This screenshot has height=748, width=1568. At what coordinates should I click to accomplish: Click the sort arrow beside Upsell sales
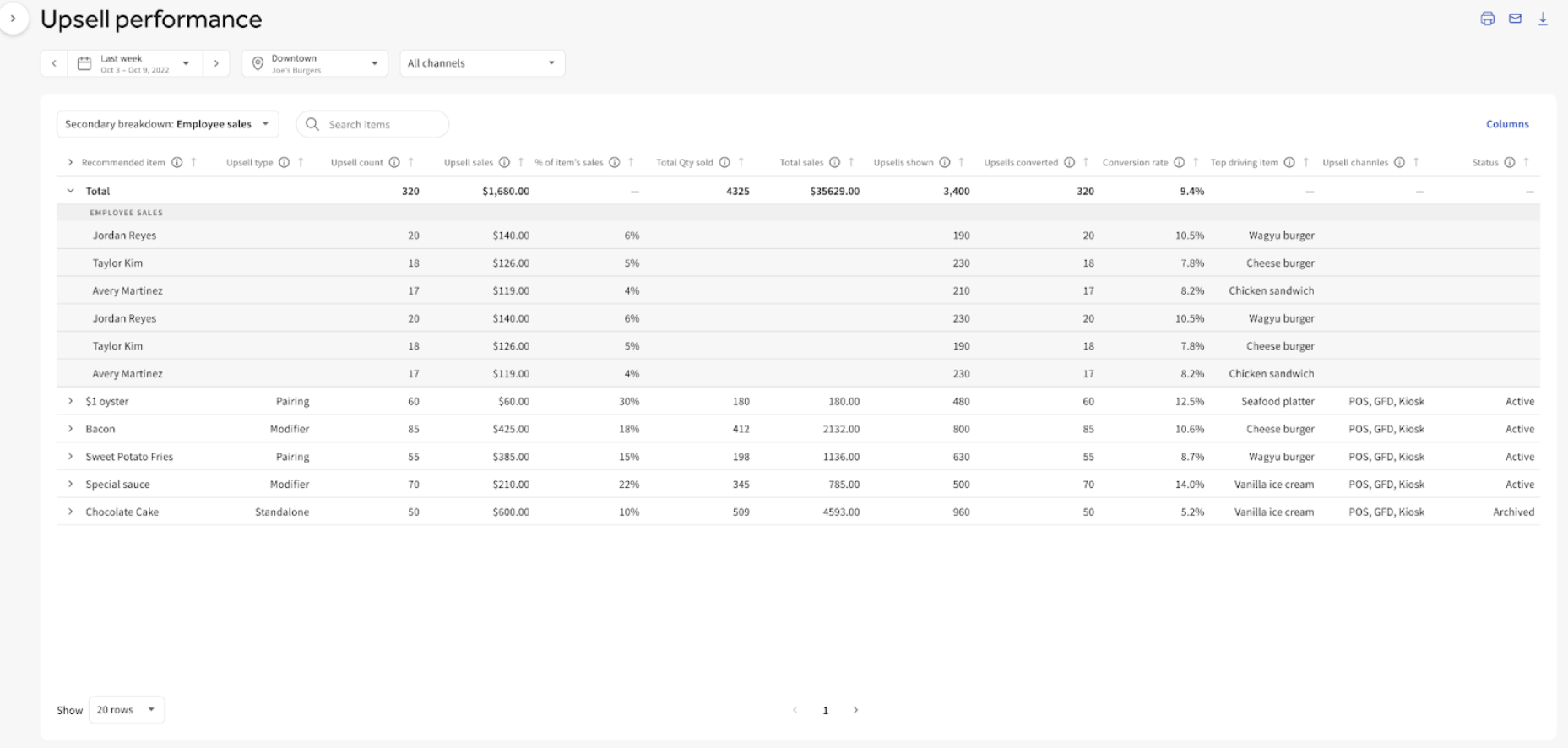tap(521, 162)
